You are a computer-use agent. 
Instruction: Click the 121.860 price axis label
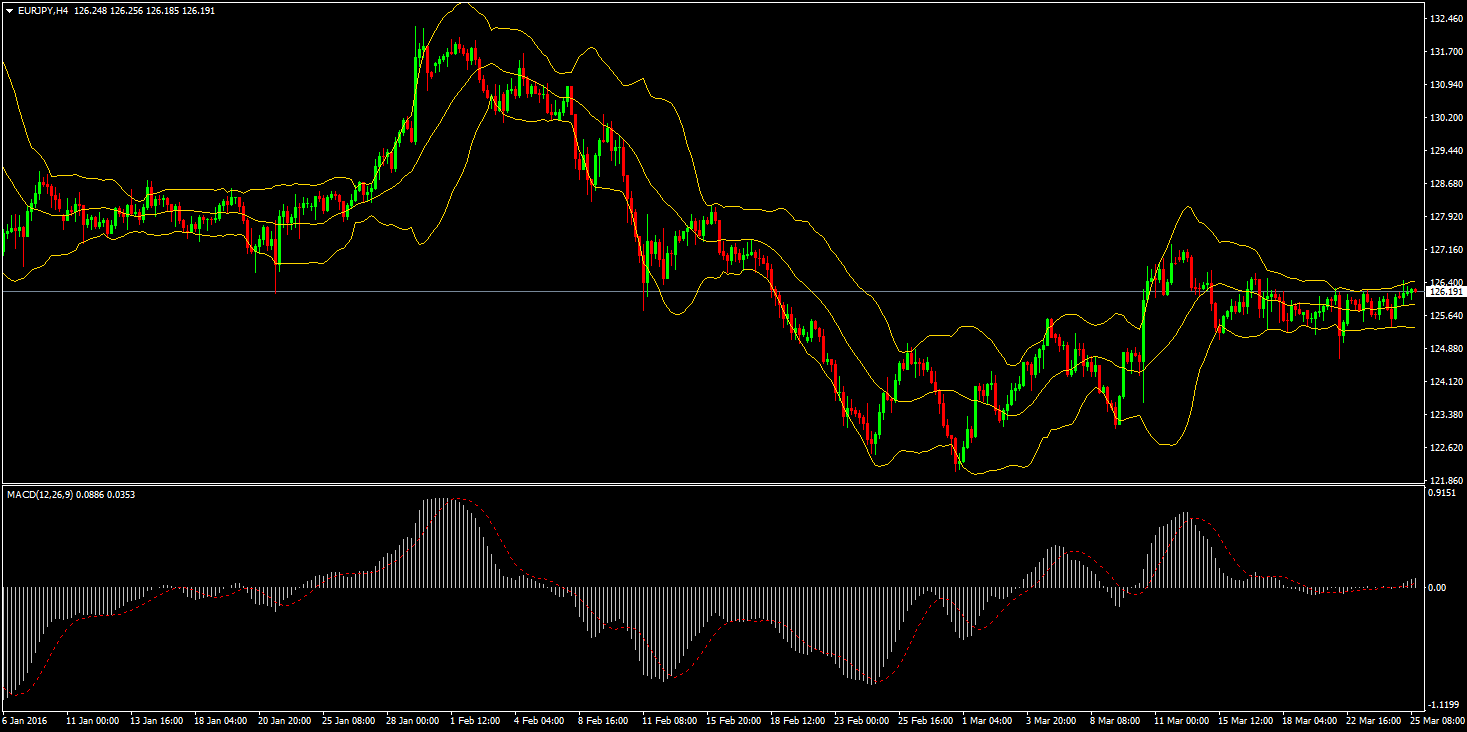1445,481
